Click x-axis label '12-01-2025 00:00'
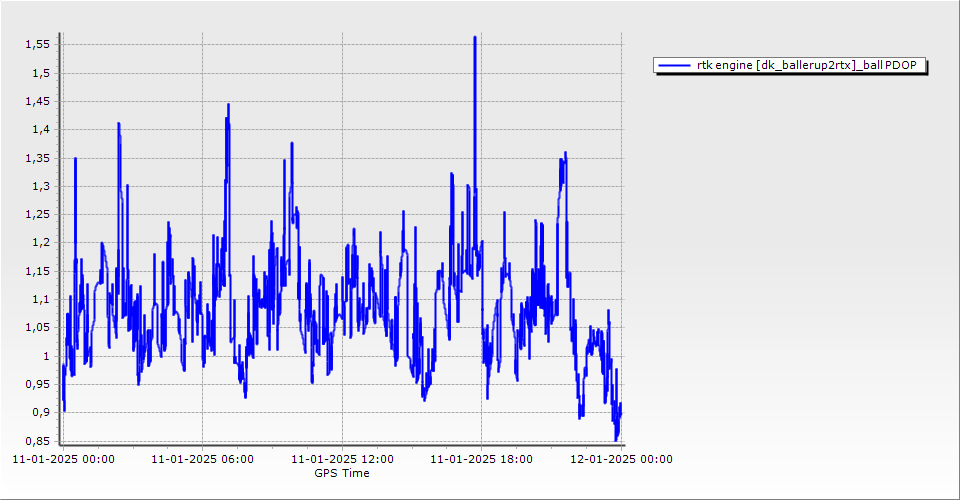960x500 pixels. point(621,459)
